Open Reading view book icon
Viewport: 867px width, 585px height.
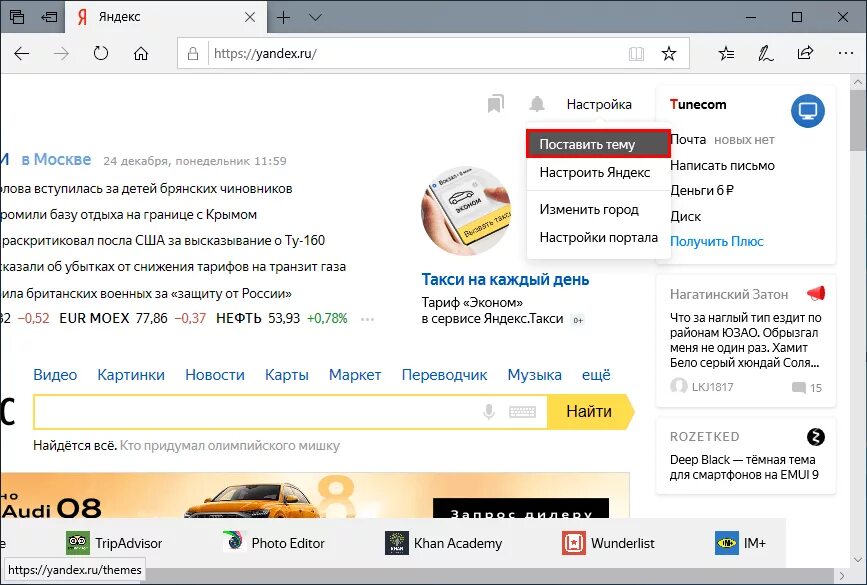(x=636, y=54)
